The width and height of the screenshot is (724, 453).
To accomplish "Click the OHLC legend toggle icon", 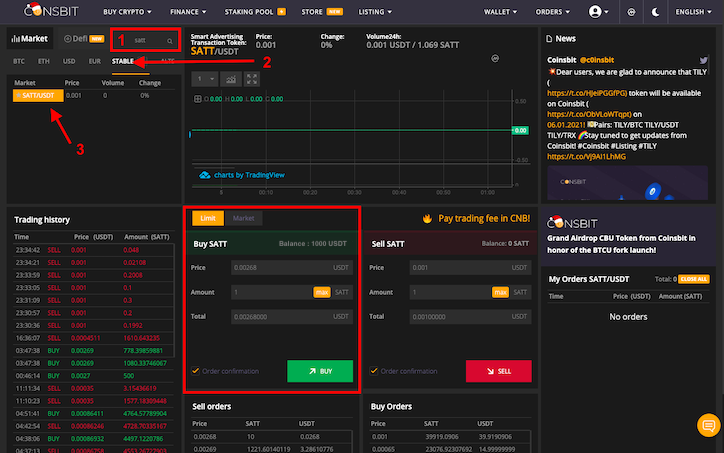I will click(x=198, y=99).
